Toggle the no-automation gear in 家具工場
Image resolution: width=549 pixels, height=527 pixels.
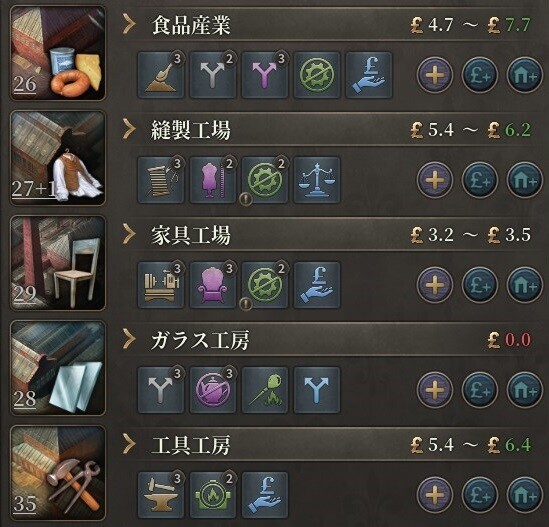pyautogui.click(x=265, y=285)
